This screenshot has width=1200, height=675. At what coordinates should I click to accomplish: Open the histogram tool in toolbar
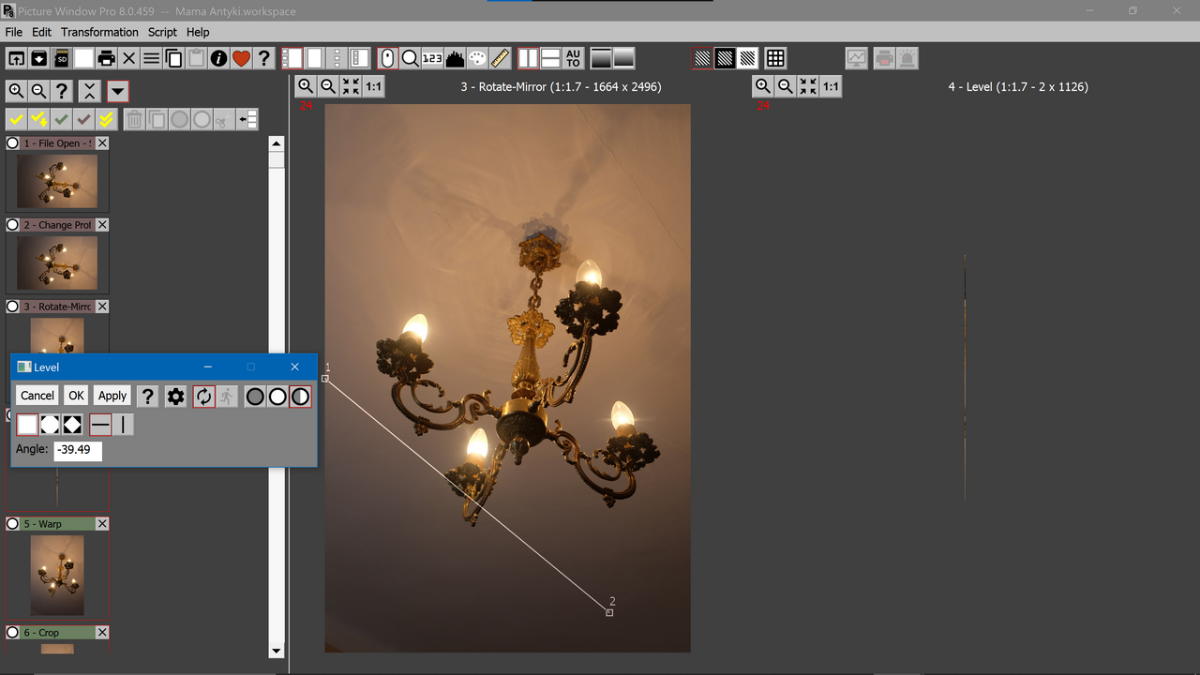click(x=455, y=58)
